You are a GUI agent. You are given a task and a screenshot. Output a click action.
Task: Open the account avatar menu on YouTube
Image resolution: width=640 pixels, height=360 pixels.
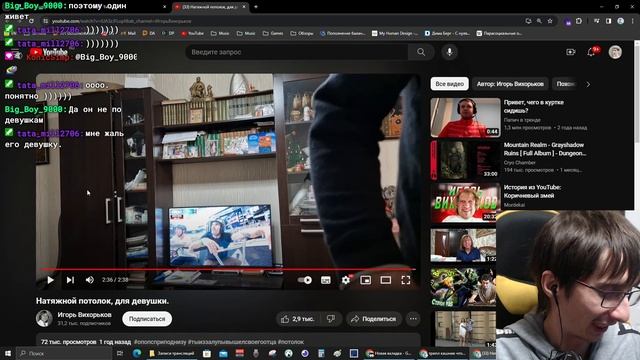615,52
